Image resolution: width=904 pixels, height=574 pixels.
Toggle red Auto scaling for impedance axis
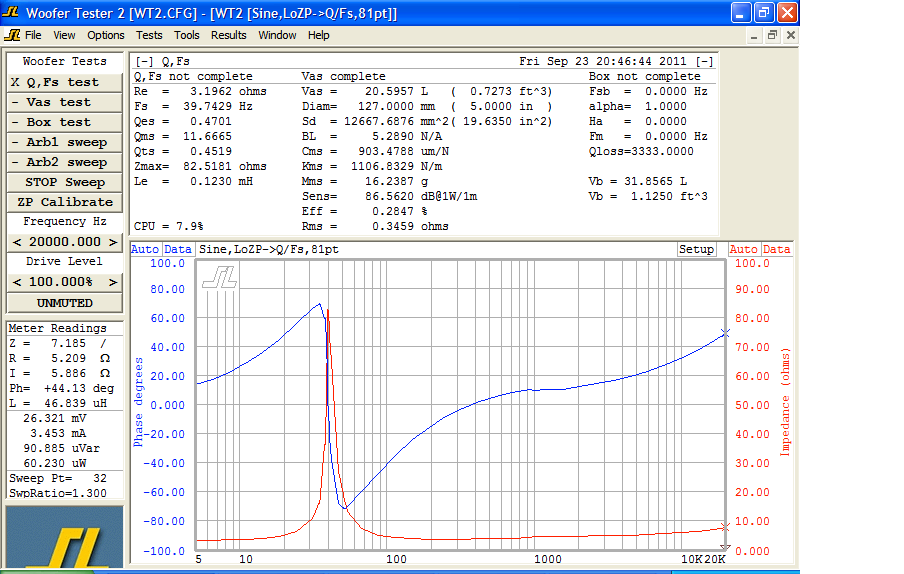(x=743, y=250)
